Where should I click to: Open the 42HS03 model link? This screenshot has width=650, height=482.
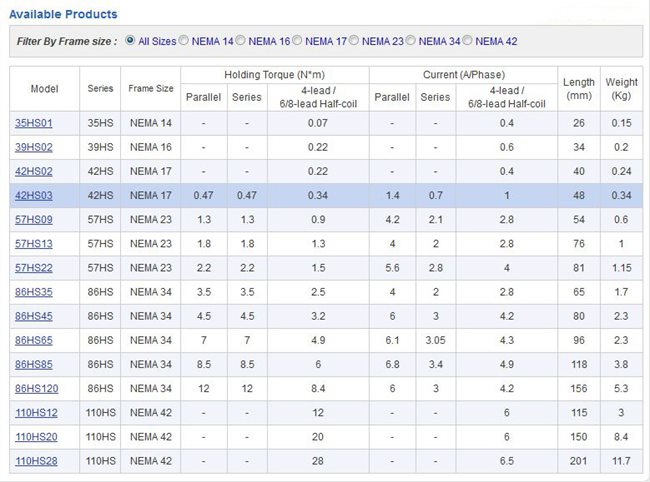[x=34, y=195]
